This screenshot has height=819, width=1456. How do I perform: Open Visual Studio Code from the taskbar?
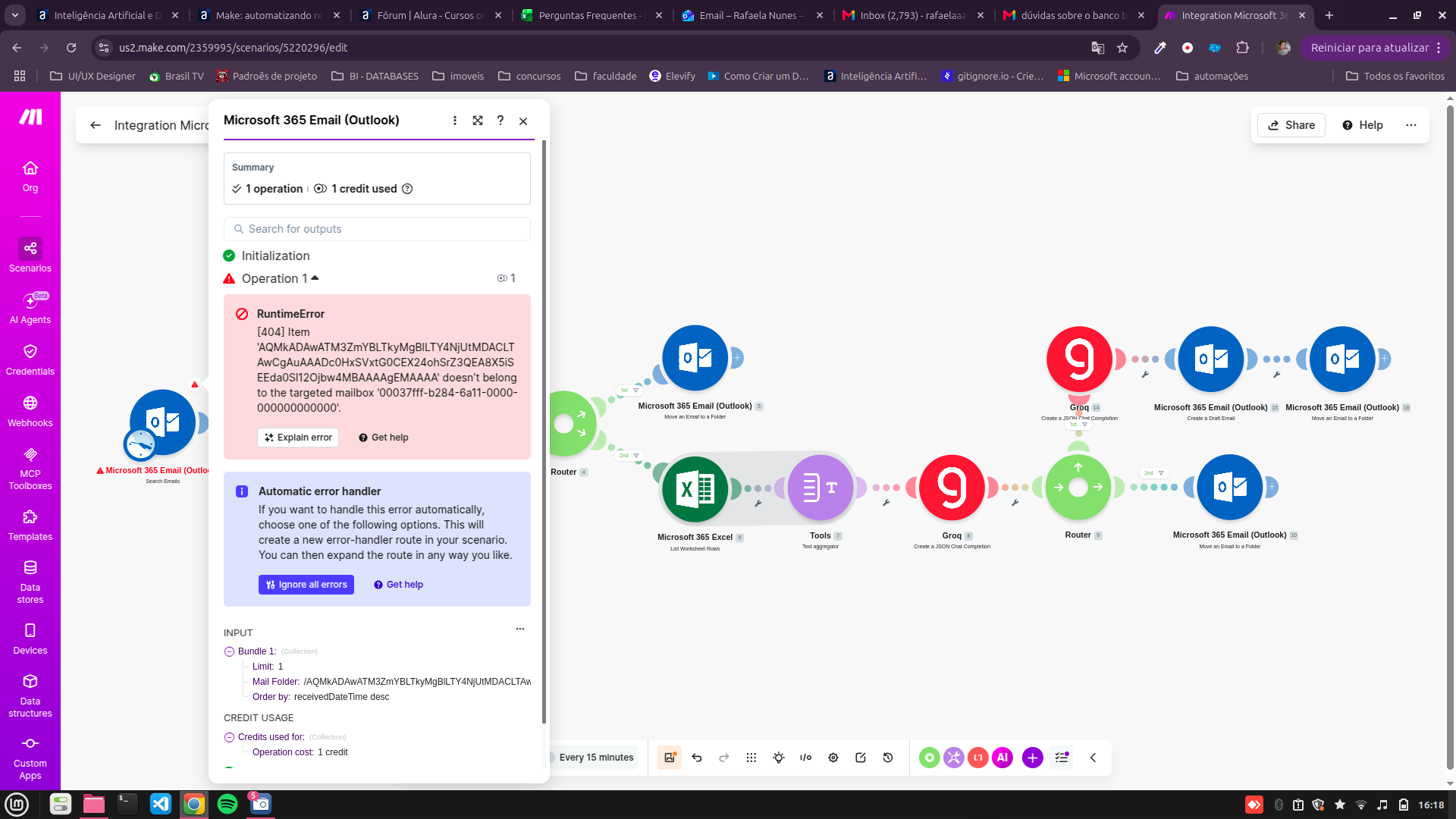(x=161, y=804)
